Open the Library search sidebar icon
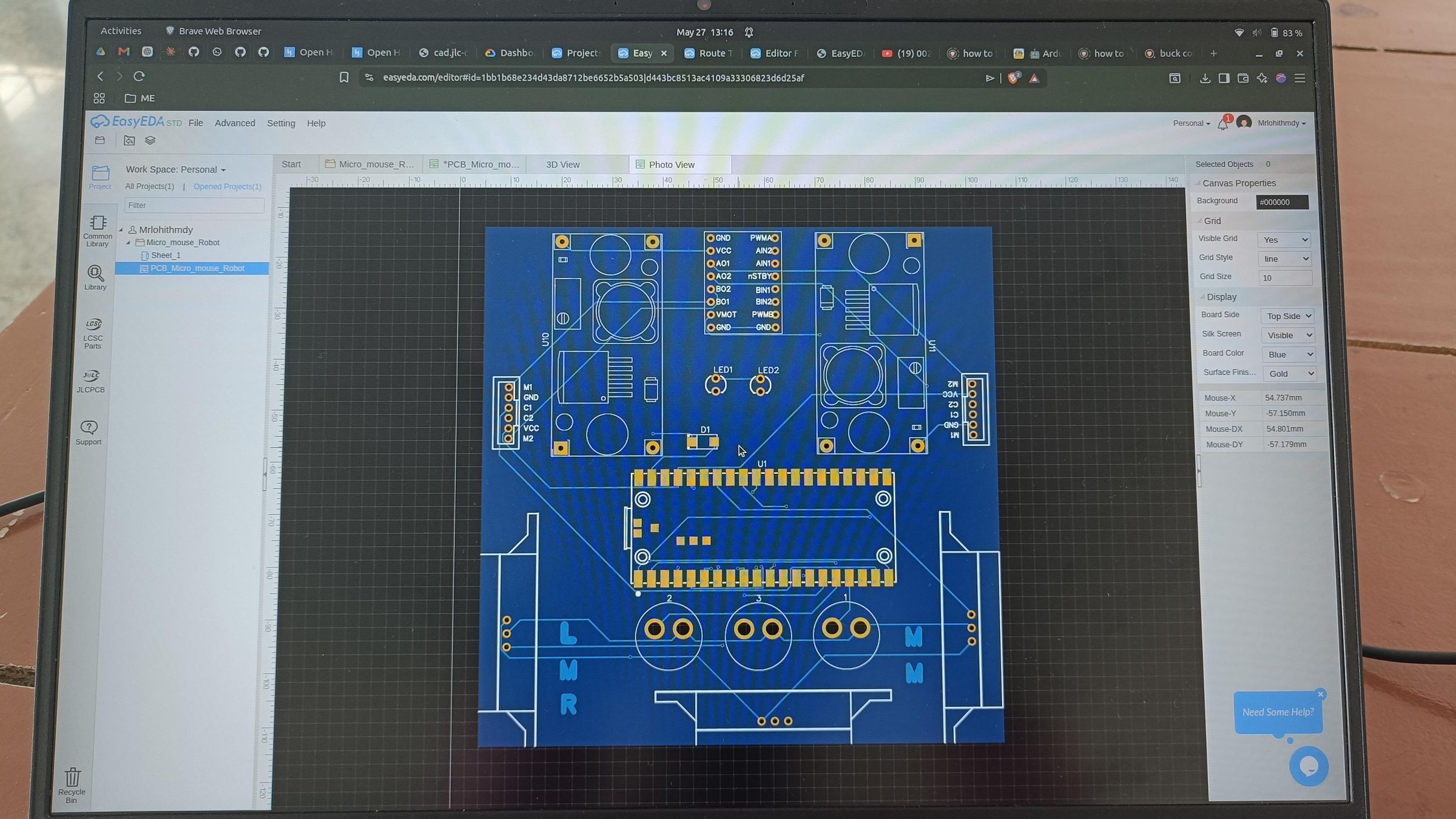The width and height of the screenshot is (1456, 819). point(95,278)
